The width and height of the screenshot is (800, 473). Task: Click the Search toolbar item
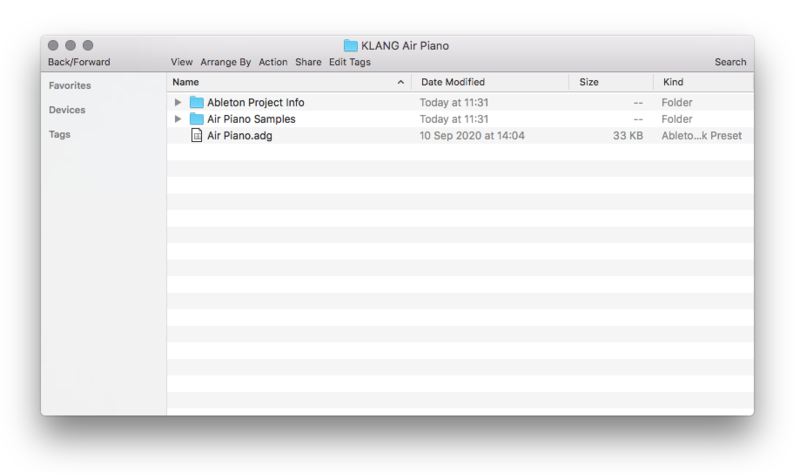tap(730, 62)
